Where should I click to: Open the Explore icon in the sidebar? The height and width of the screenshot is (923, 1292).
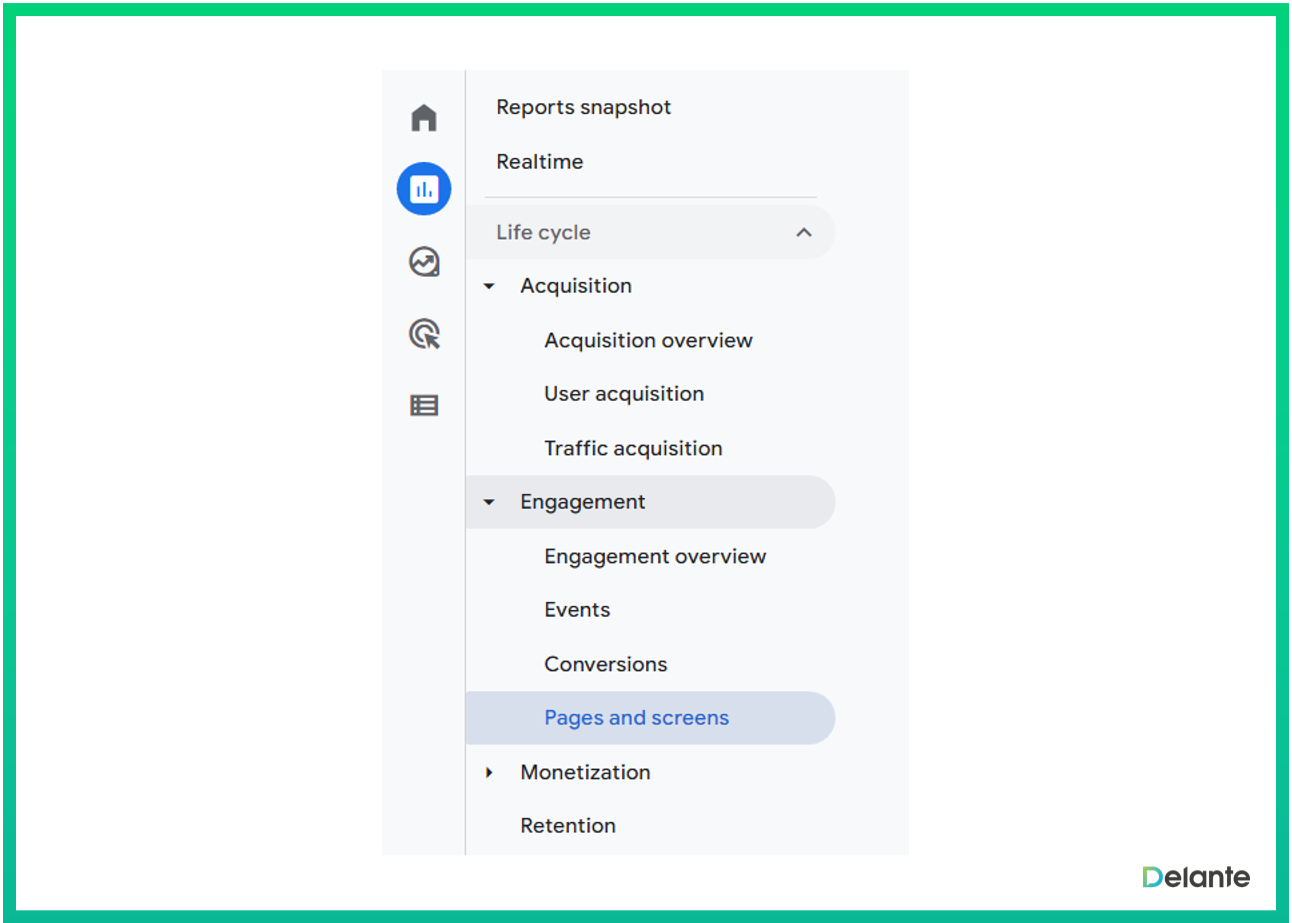424,262
